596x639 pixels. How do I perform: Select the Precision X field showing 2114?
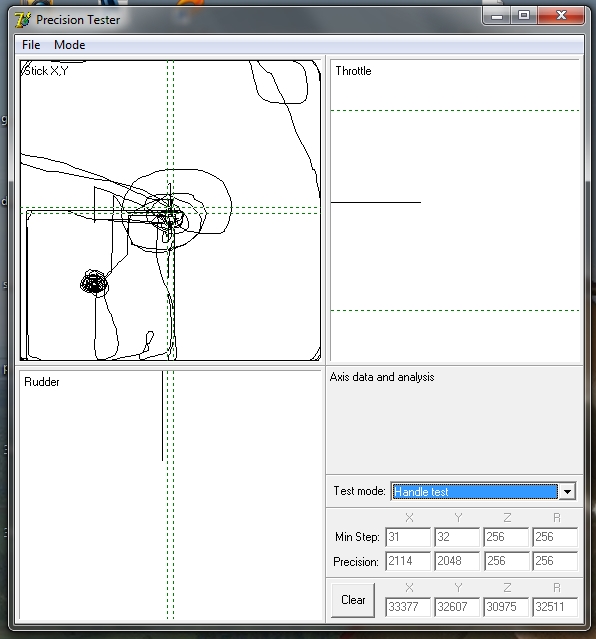[408, 561]
